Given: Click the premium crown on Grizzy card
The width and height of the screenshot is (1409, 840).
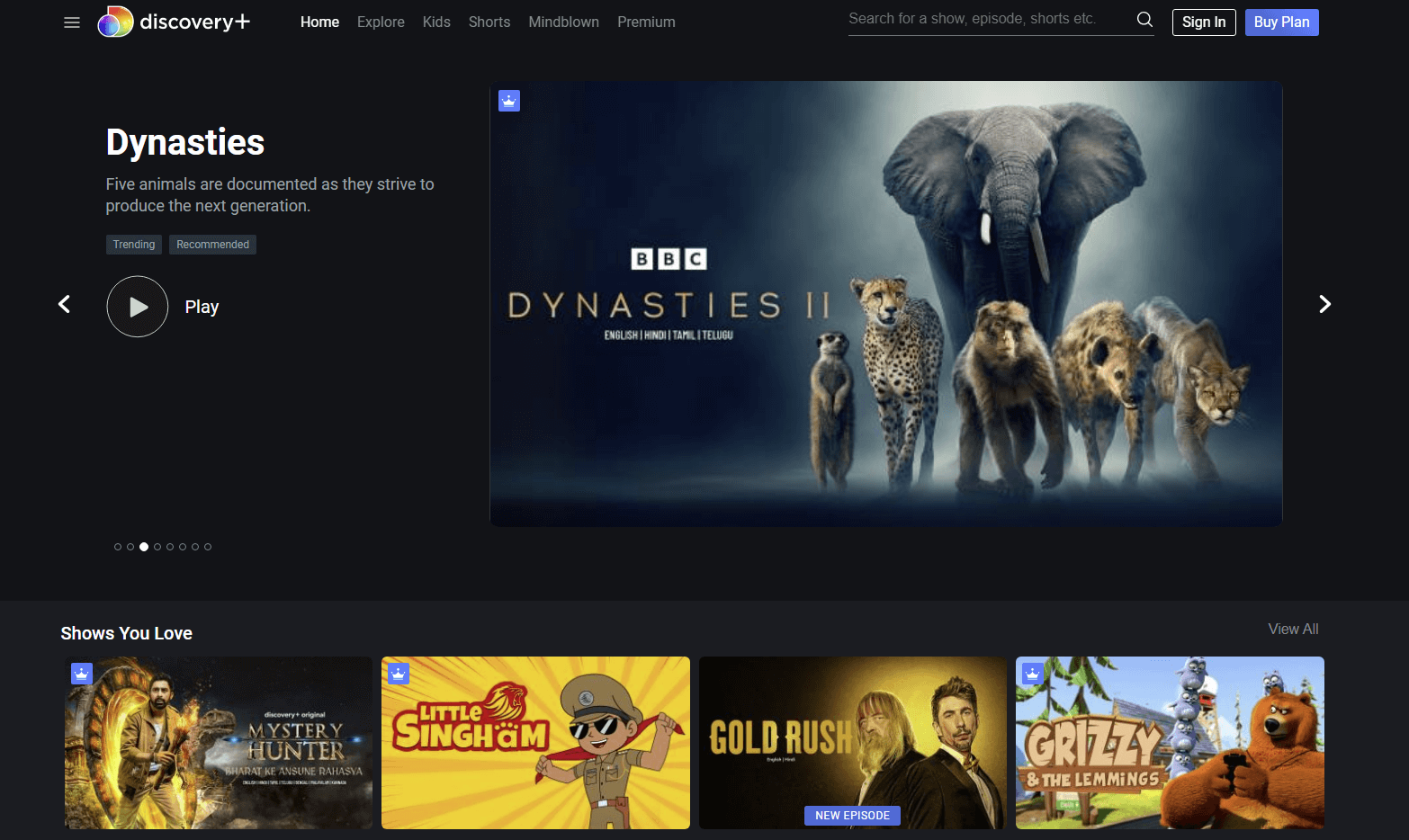Looking at the screenshot, I should coord(1033,673).
